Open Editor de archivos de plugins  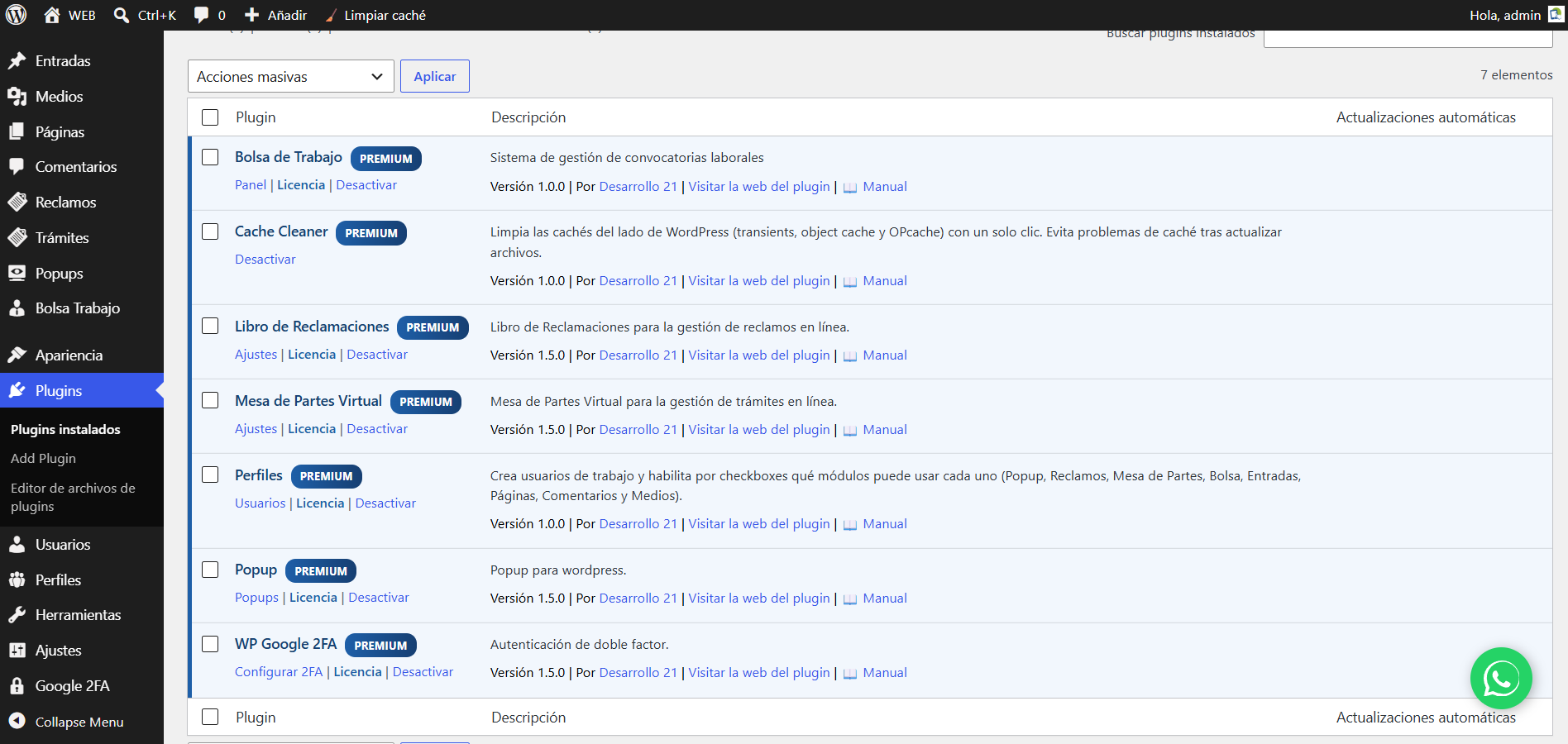coord(73,497)
